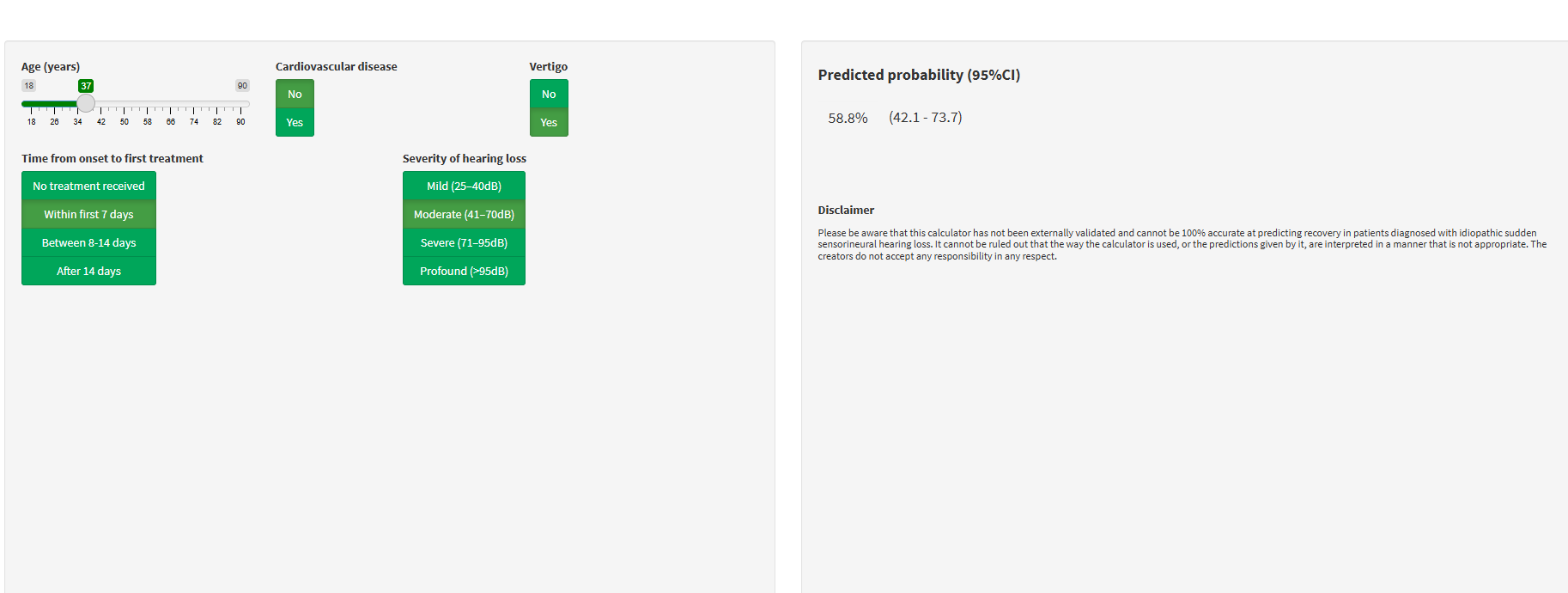Pick Within first 7 days treatment
Screen dimensions: 1568x593
(x=88, y=214)
